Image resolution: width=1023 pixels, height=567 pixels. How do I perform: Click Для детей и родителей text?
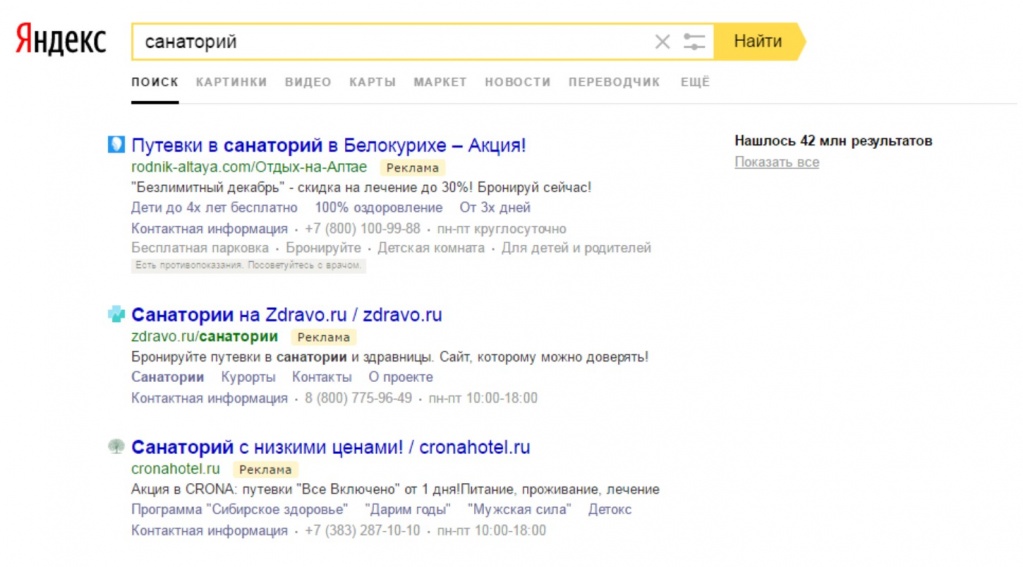[x=576, y=248]
